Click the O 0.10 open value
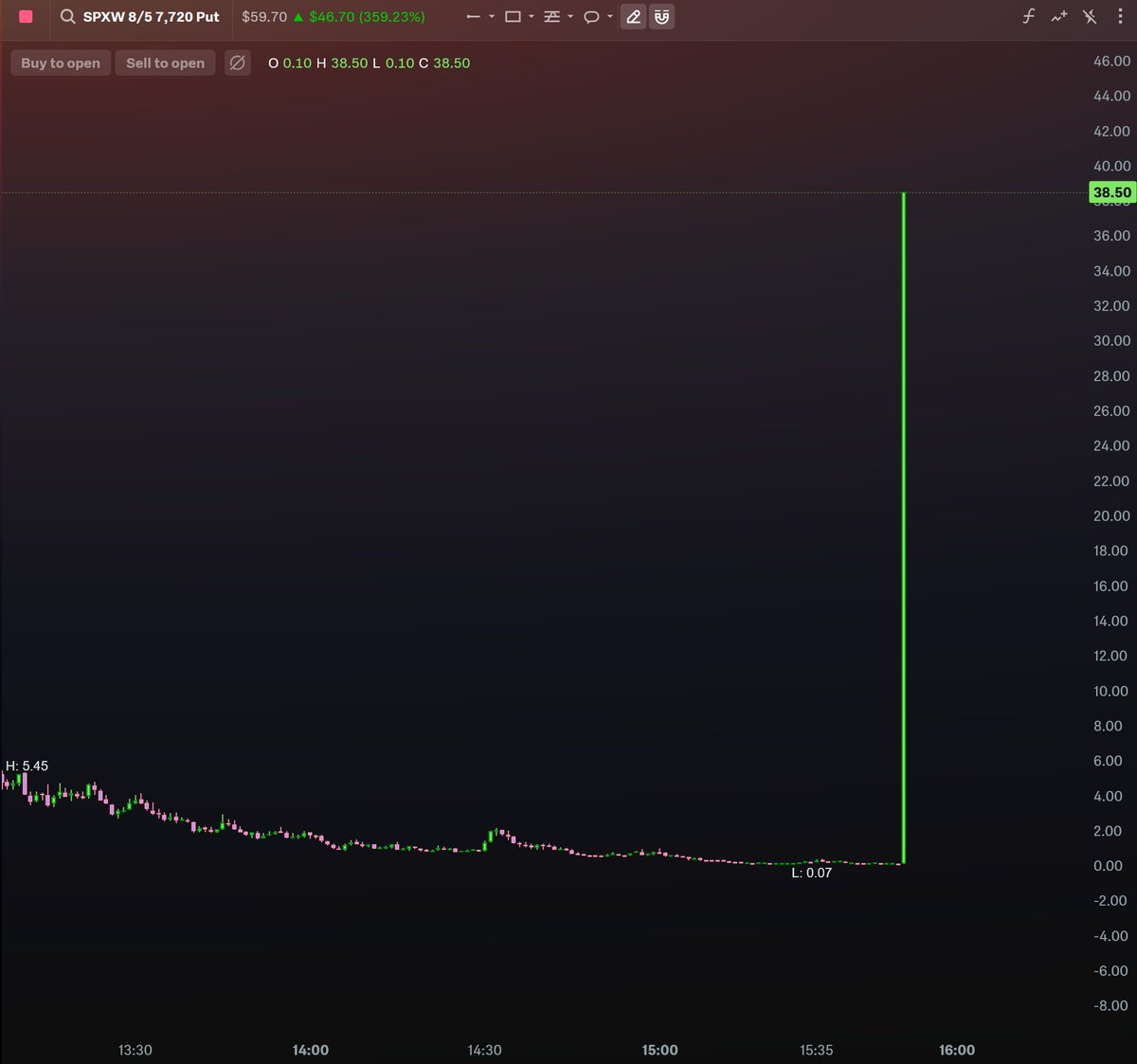The image size is (1137, 1064). click(x=290, y=63)
